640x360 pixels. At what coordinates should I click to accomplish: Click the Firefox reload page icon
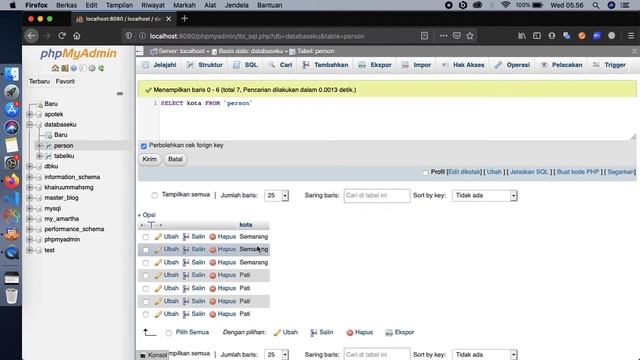[x=62, y=36]
